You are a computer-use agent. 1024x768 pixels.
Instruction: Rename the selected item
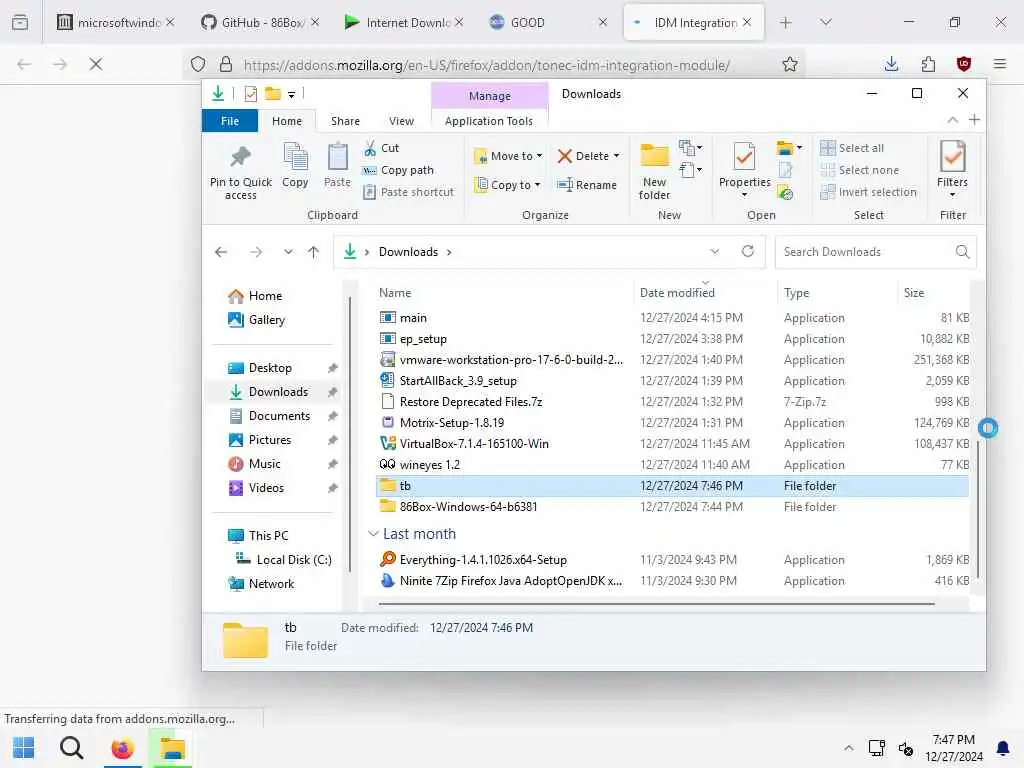pos(586,185)
